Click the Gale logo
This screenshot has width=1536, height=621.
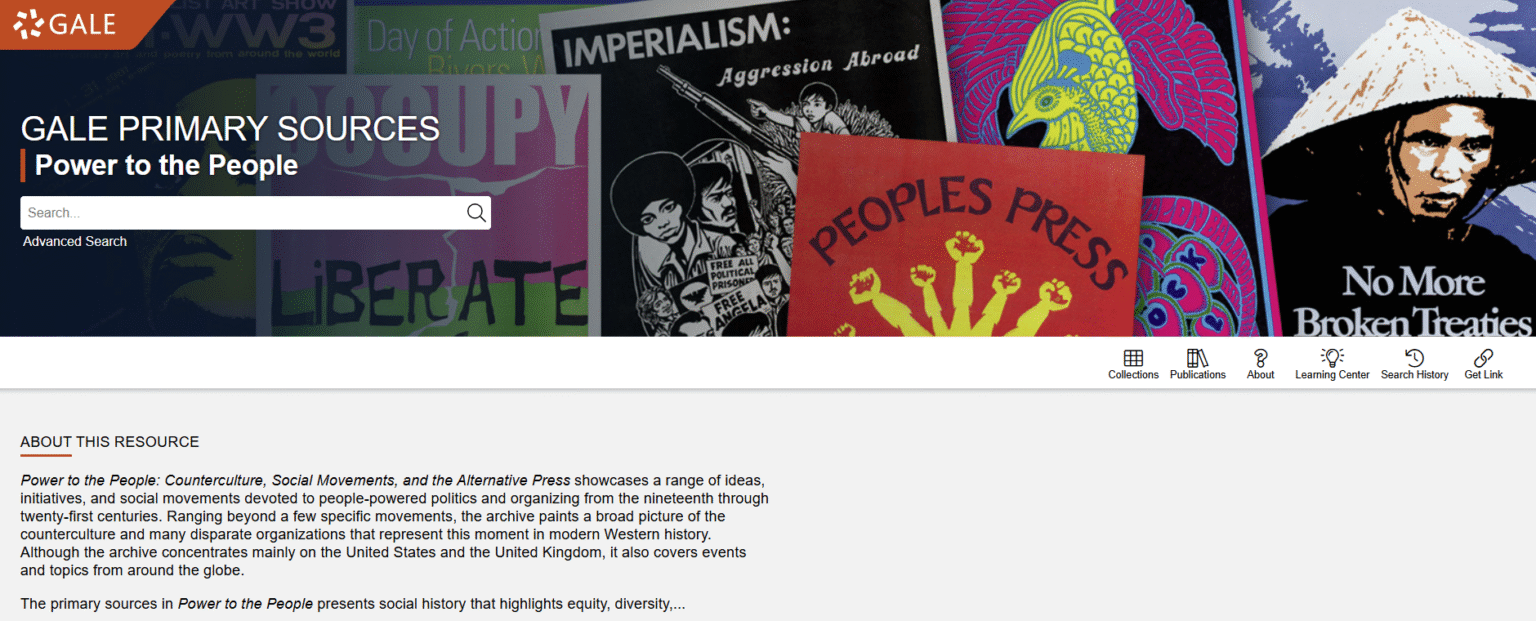pyautogui.click(x=65, y=24)
